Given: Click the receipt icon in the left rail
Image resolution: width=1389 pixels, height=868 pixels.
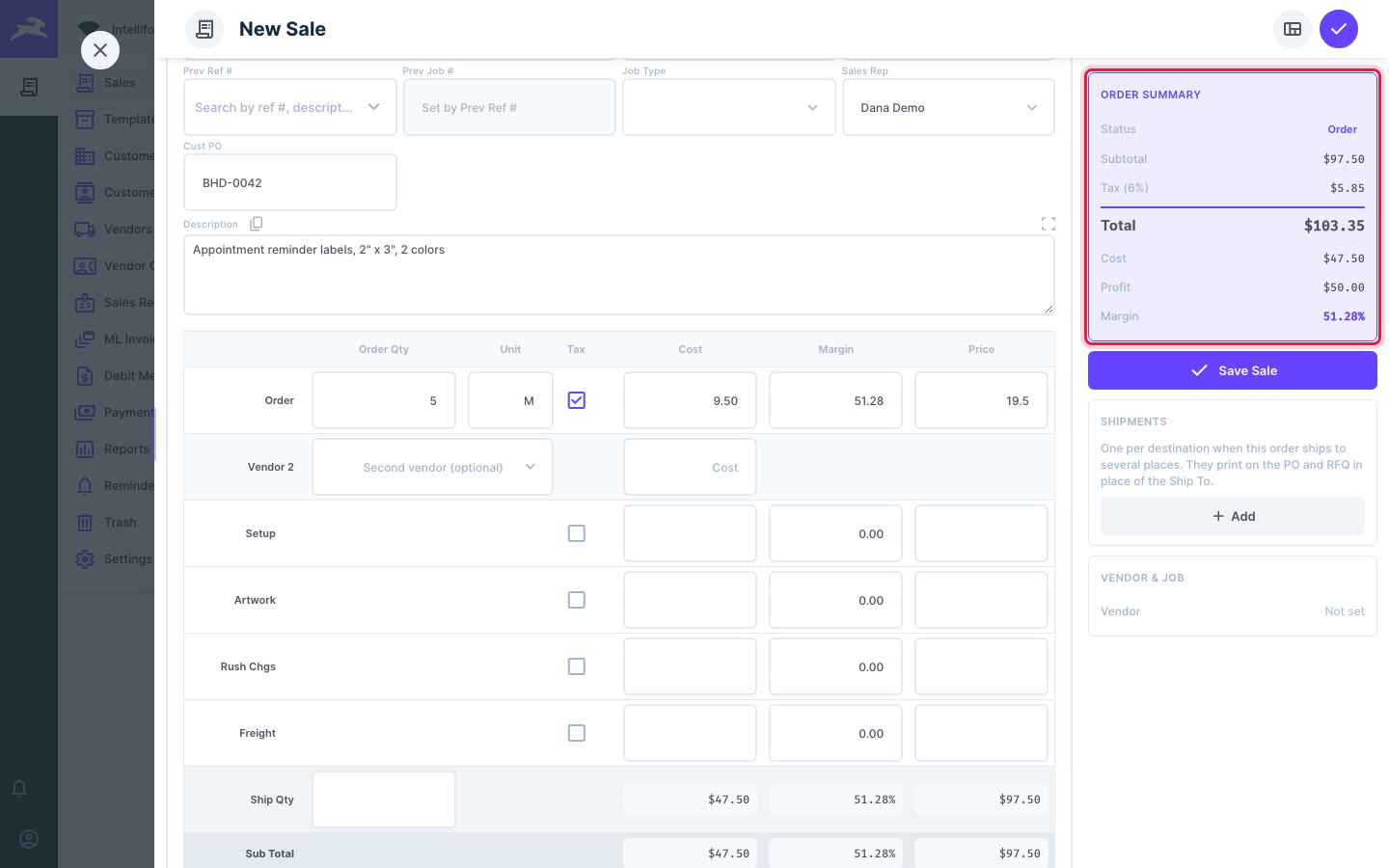Looking at the screenshot, I should [x=29, y=87].
